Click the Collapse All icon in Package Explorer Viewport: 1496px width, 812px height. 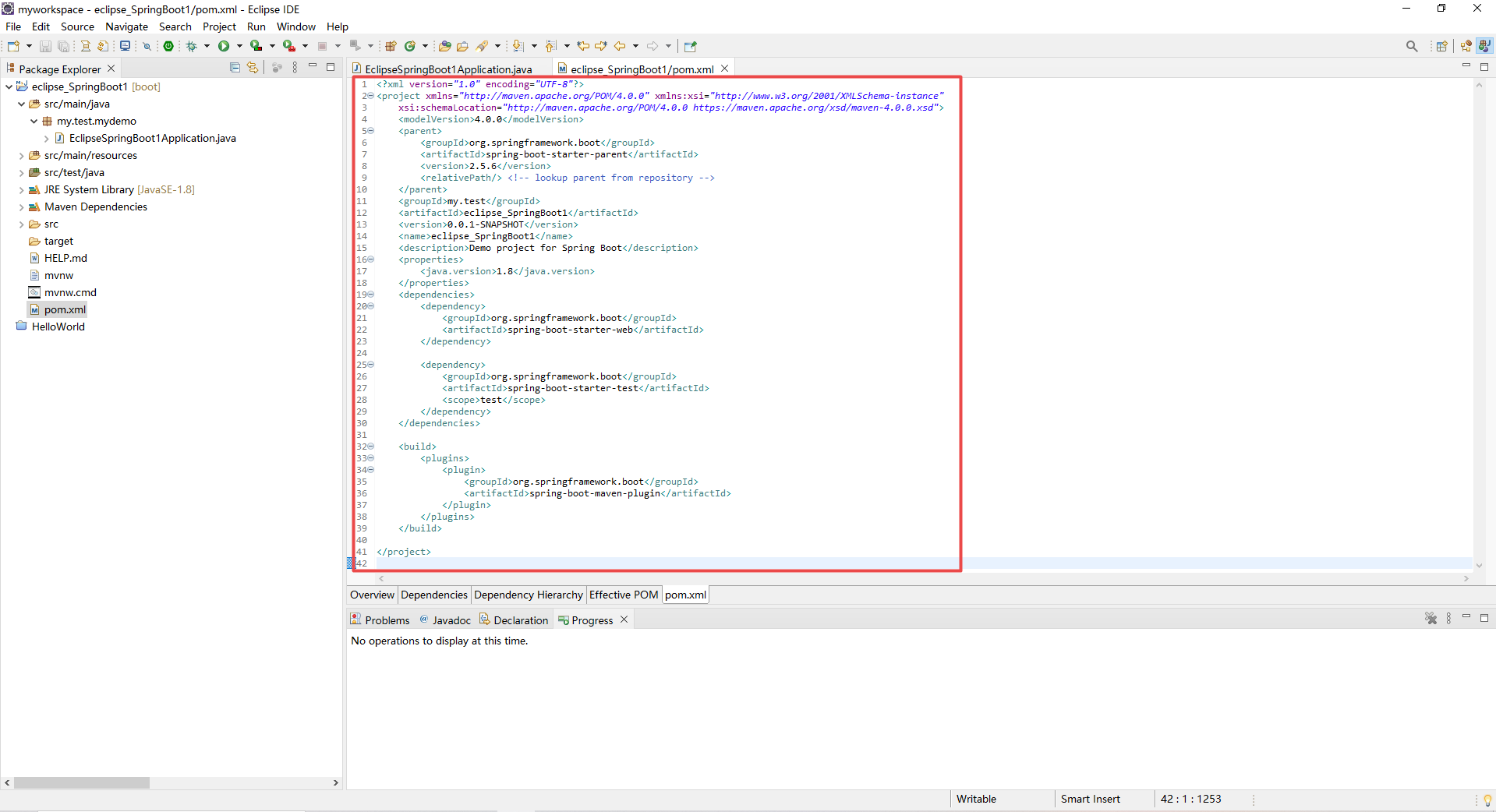pyautogui.click(x=235, y=68)
